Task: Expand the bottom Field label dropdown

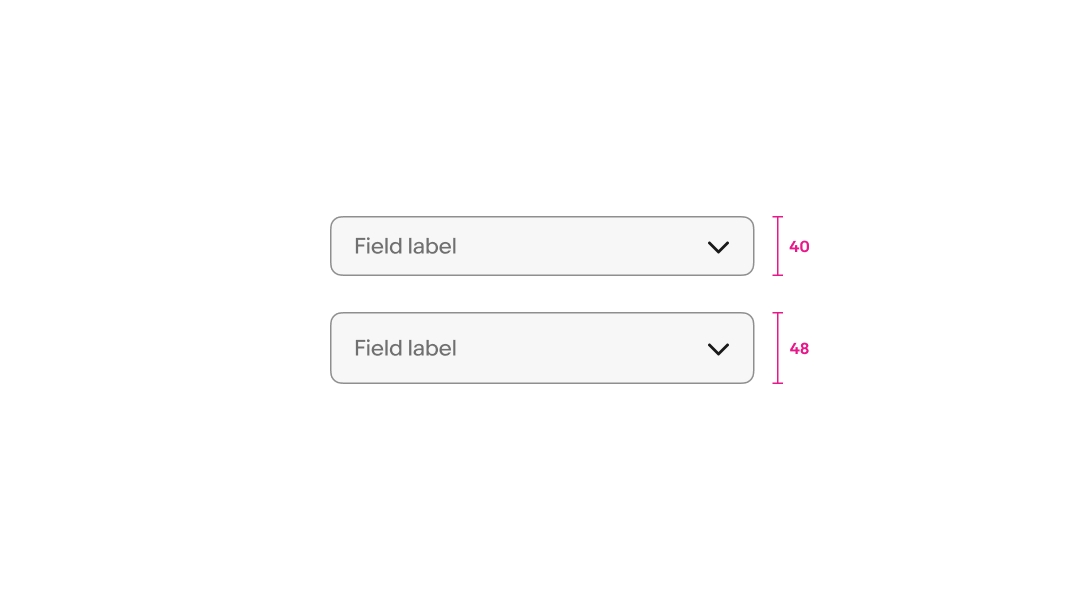Action: click(x=542, y=348)
